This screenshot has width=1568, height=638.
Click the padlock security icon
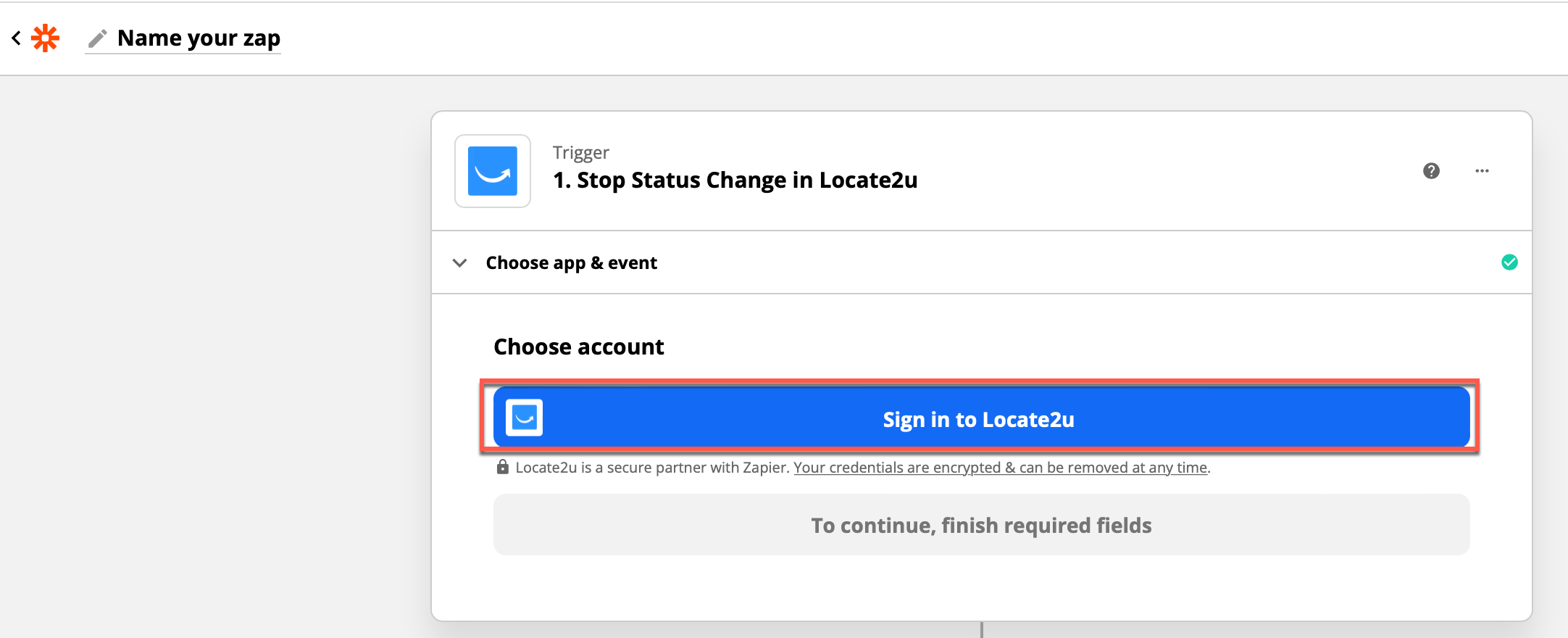[502, 467]
